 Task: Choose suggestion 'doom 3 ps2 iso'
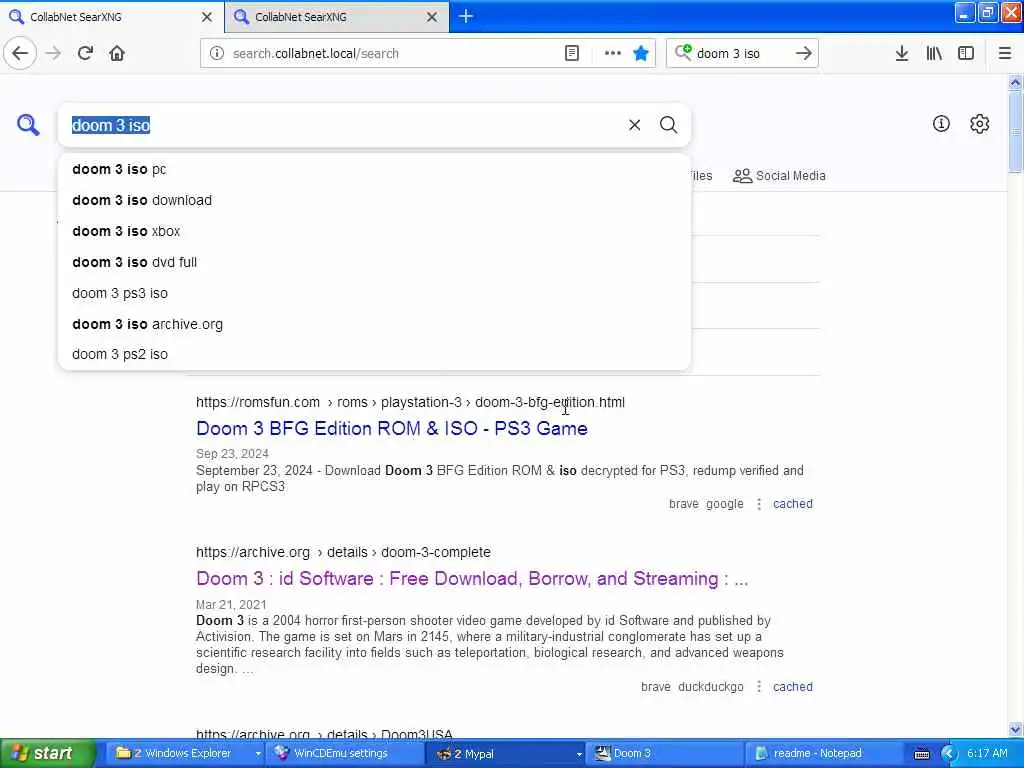coord(374,354)
